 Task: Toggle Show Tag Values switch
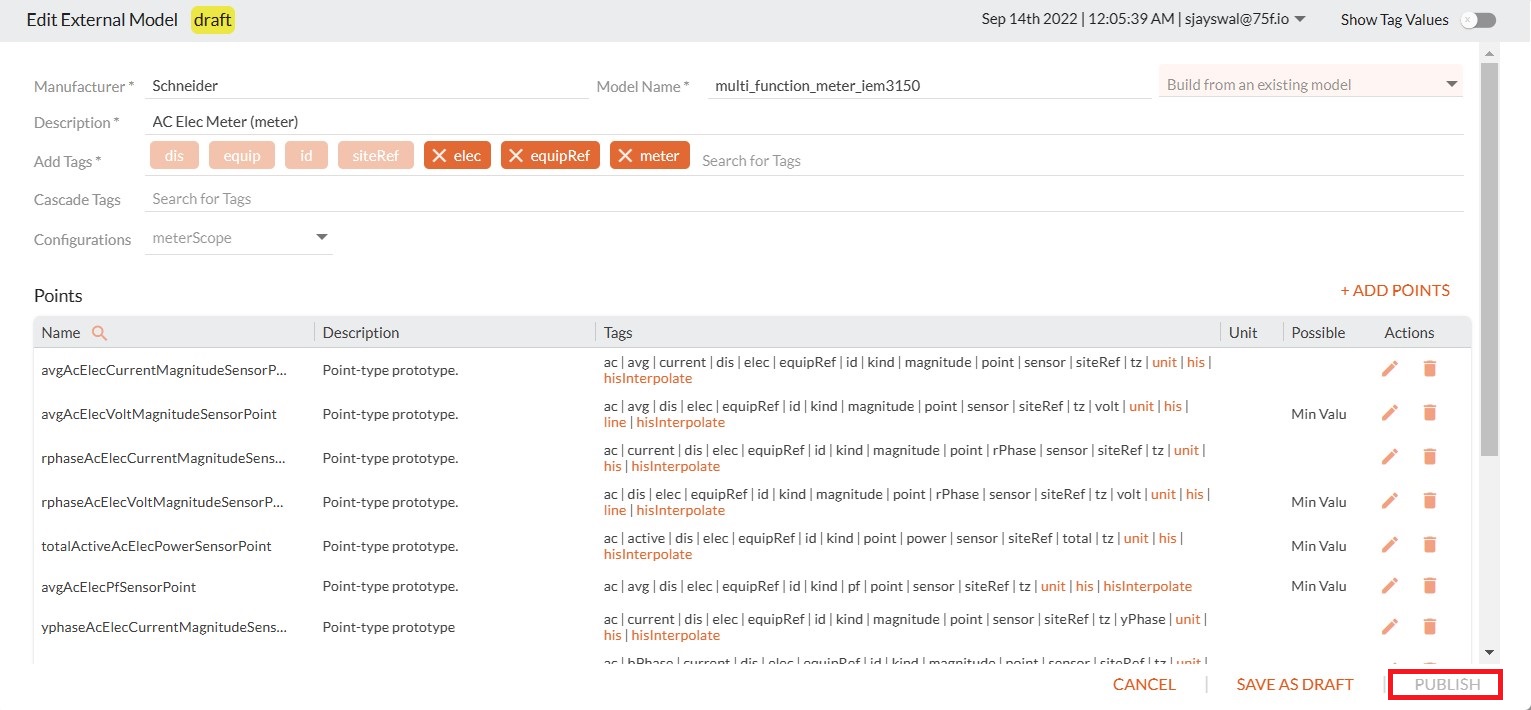click(1478, 20)
